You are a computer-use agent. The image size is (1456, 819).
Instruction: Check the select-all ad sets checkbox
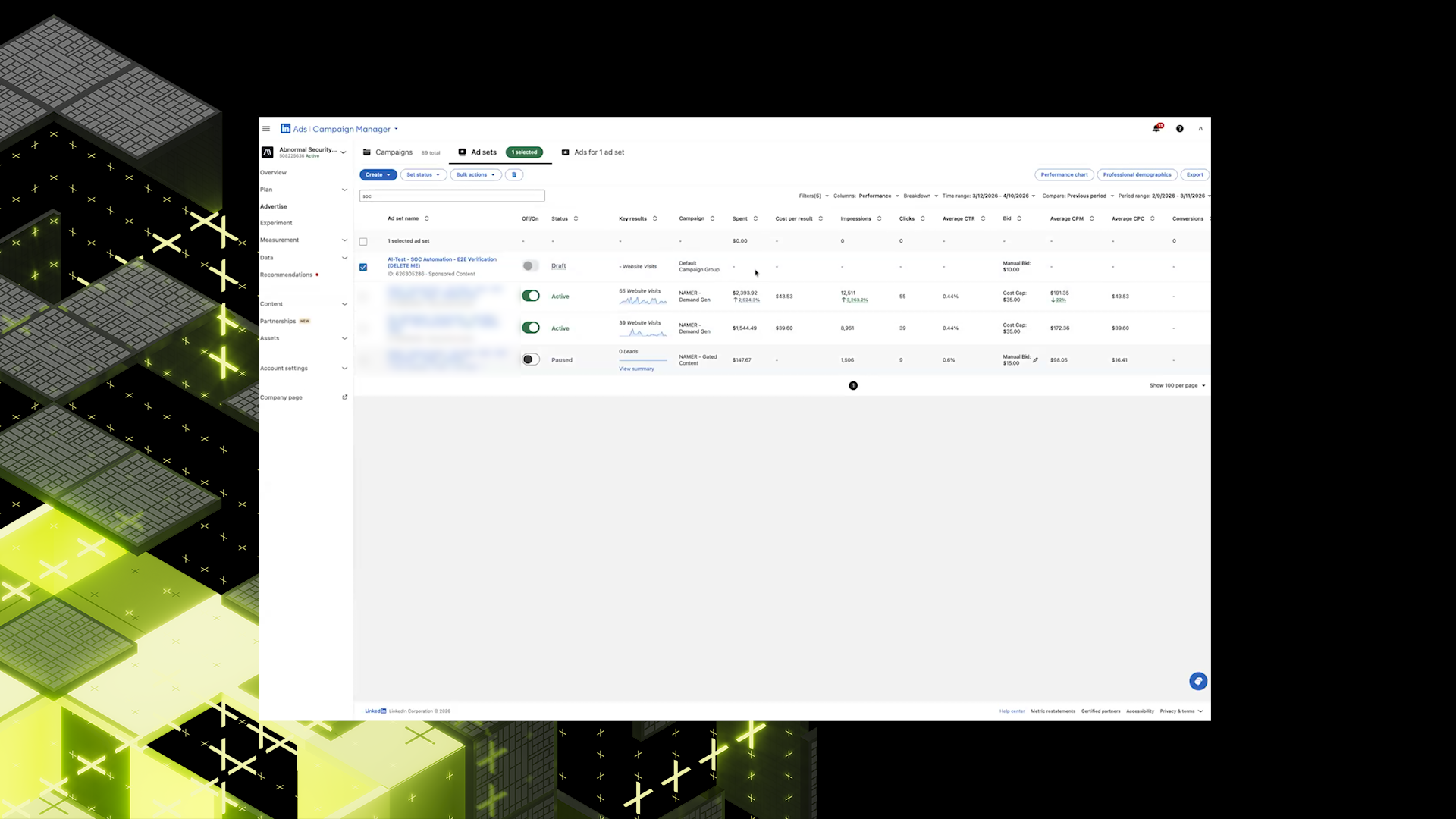point(363,242)
